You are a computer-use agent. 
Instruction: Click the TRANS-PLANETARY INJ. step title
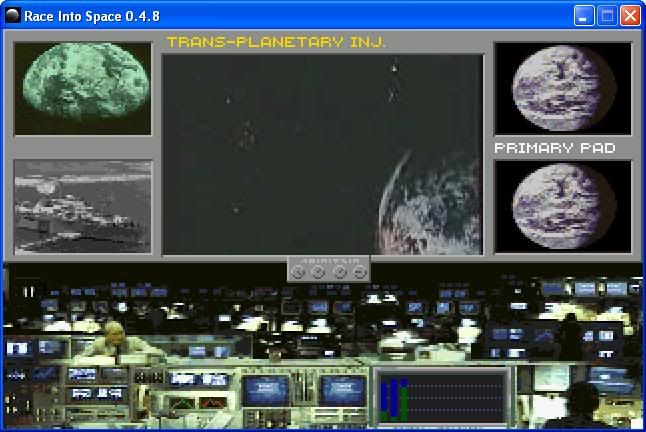coord(276,42)
